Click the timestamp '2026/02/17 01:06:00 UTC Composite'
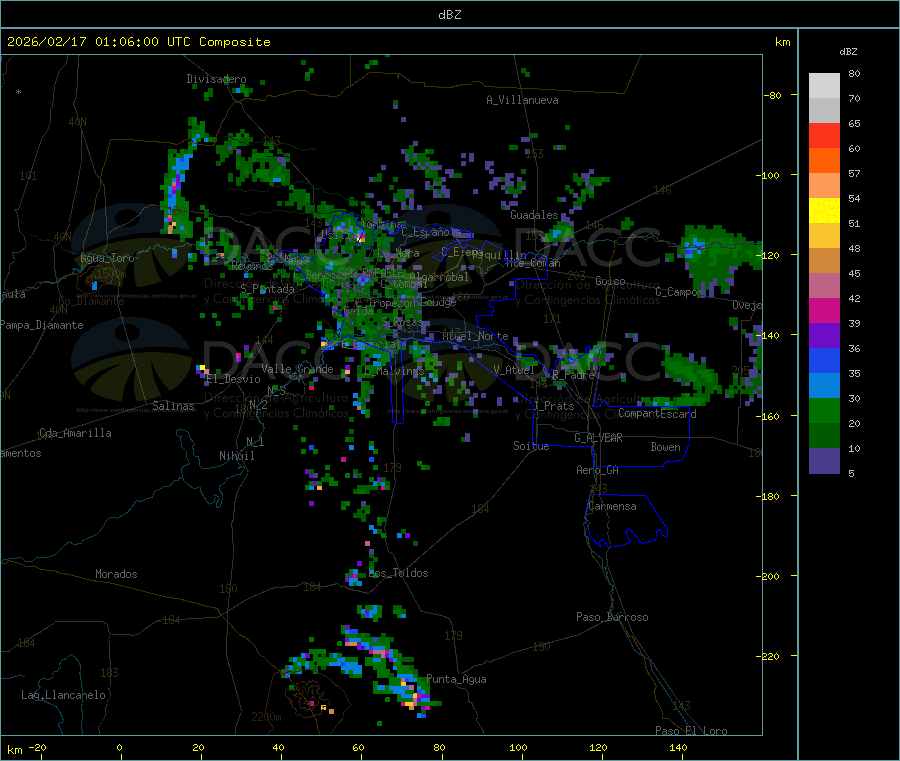The height and width of the screenshot is (761, 900). point(138,42)
